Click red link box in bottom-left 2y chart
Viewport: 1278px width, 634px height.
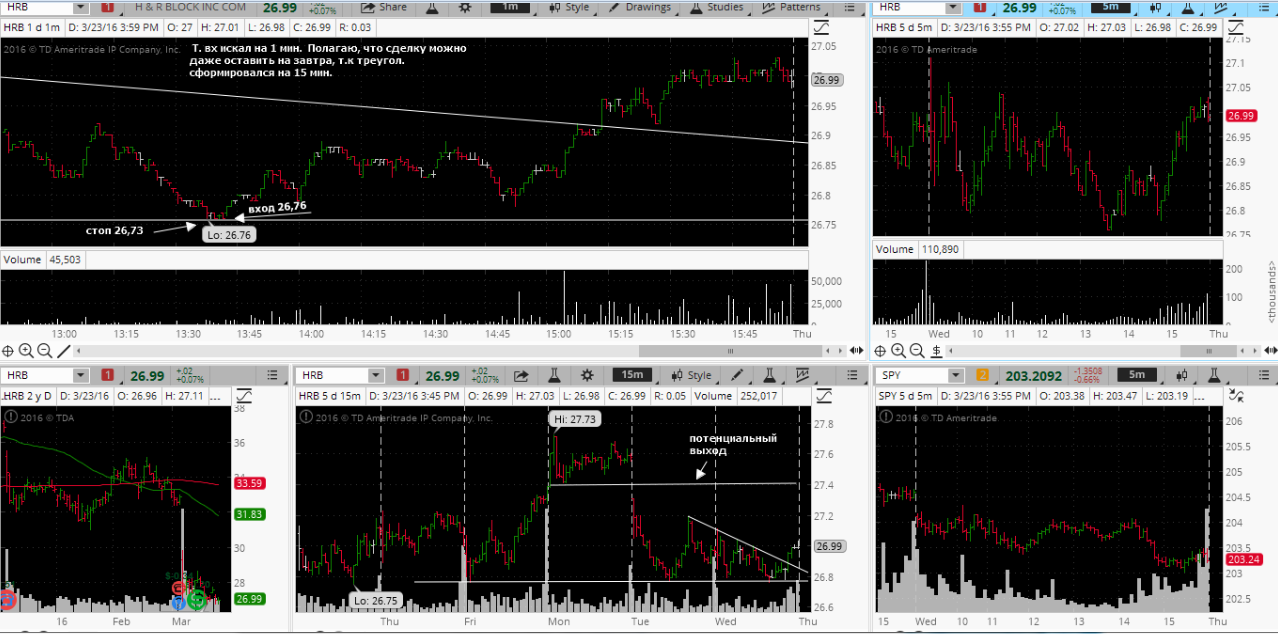tap(107, 376)
